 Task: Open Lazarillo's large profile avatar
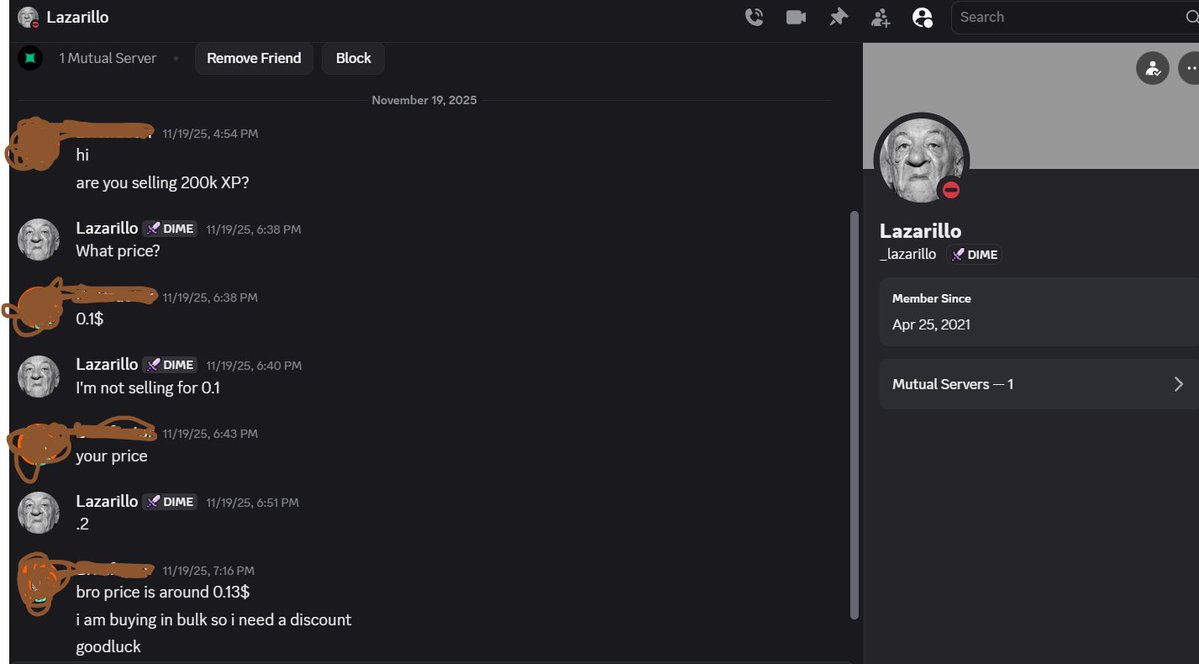(921, 161)
